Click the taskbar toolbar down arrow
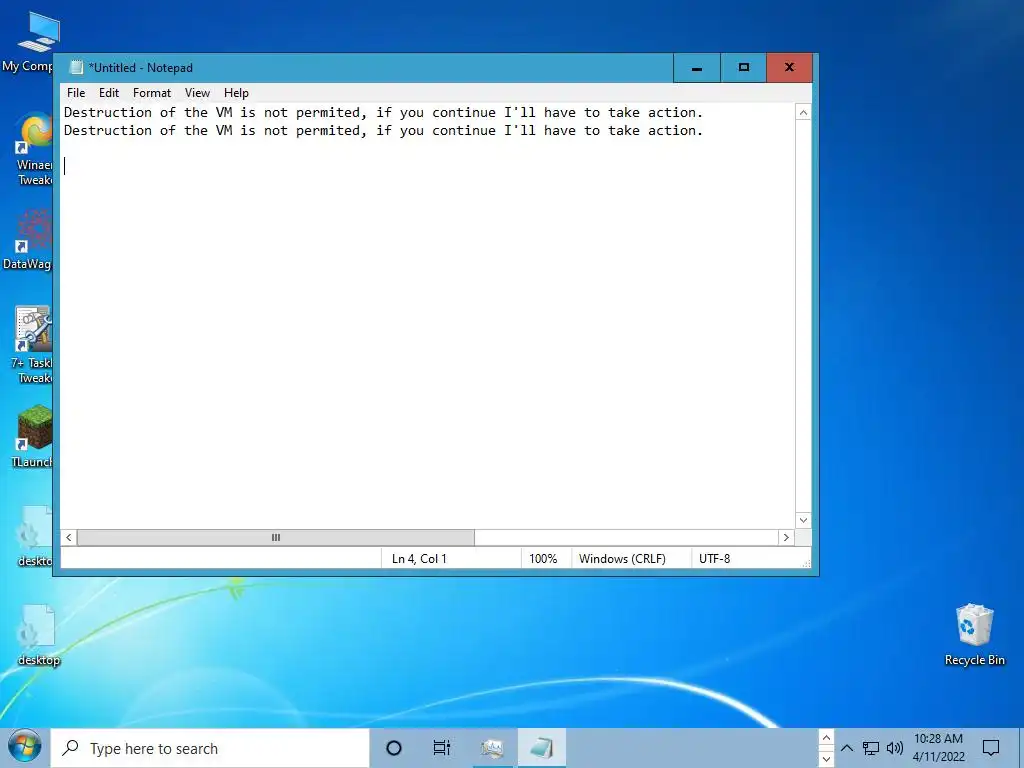The width and height of the screenshot is (1024, 768). (x=826, y=758)
